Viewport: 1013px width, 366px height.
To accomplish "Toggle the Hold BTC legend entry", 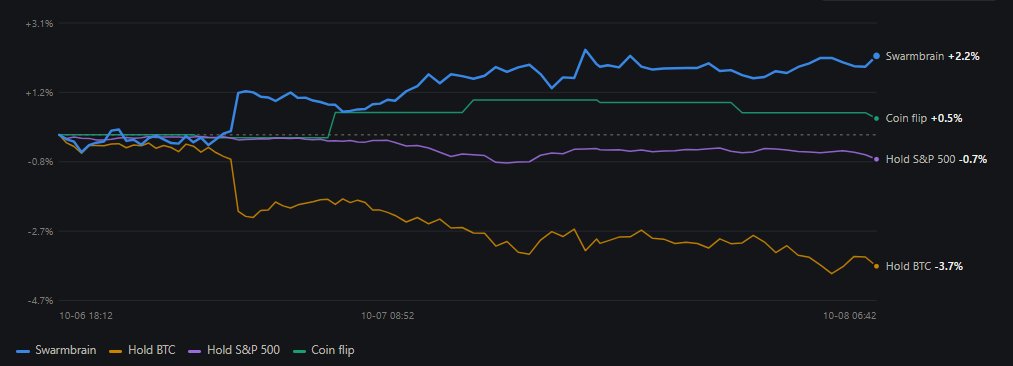I will click(142, 351).
